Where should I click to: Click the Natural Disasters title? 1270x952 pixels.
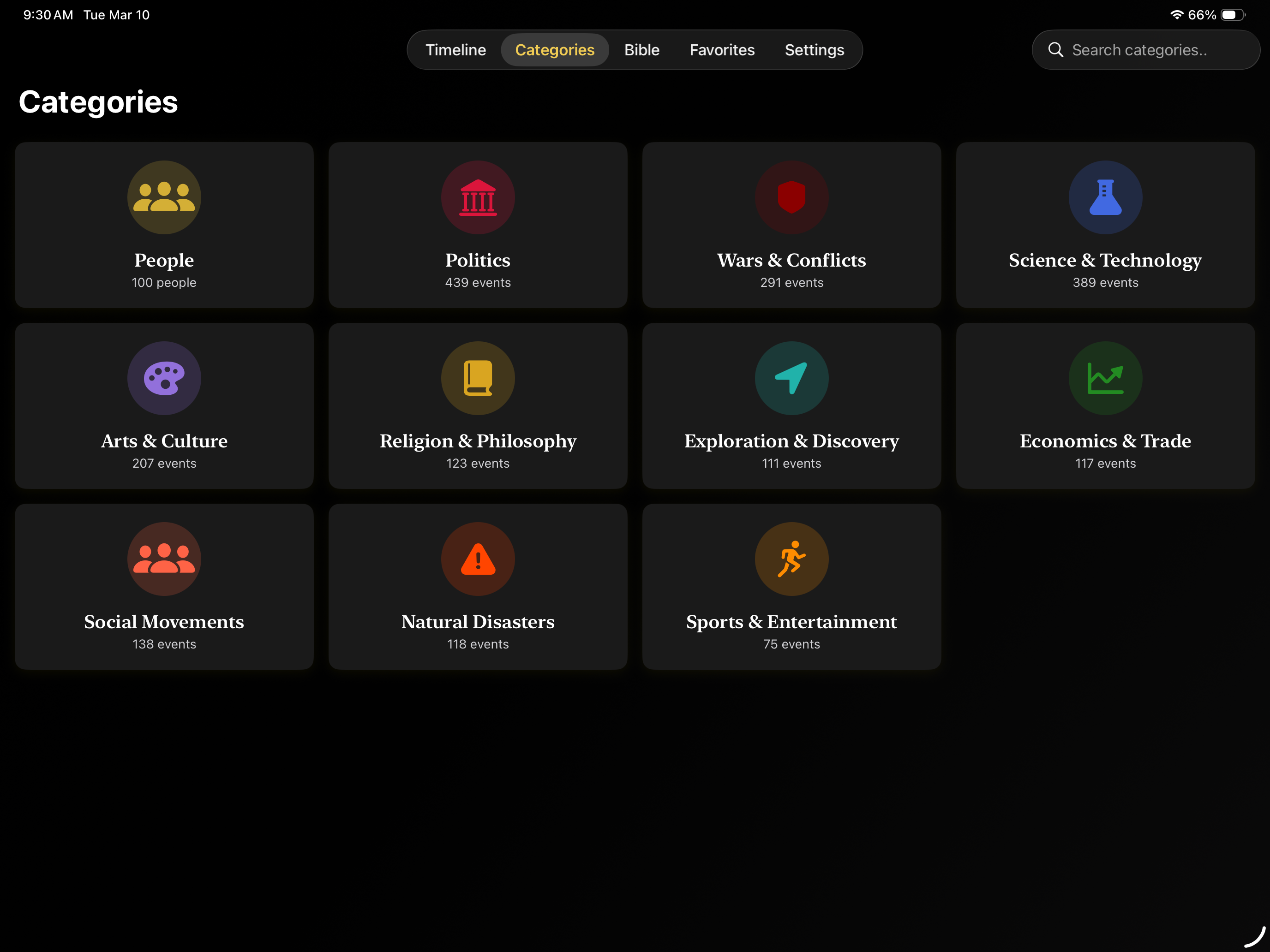[x=478, y=621]
